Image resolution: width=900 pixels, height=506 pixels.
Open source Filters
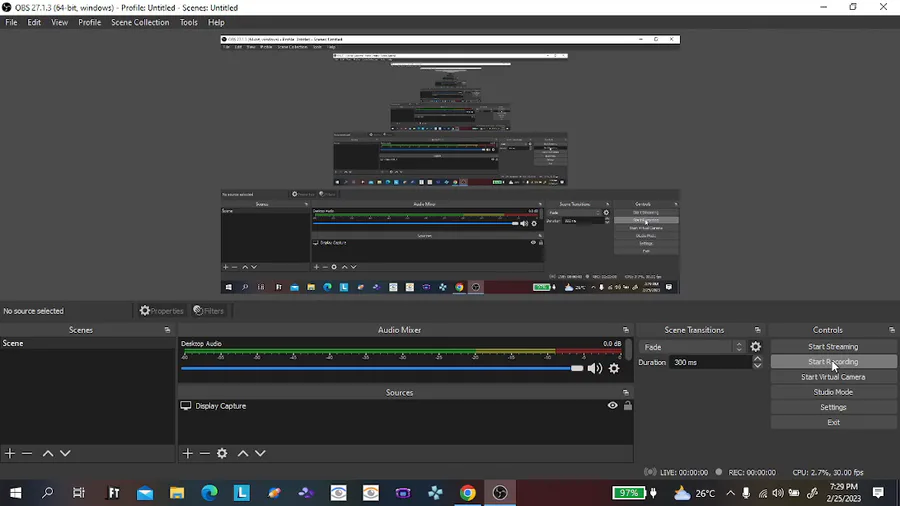coord(209,310)
